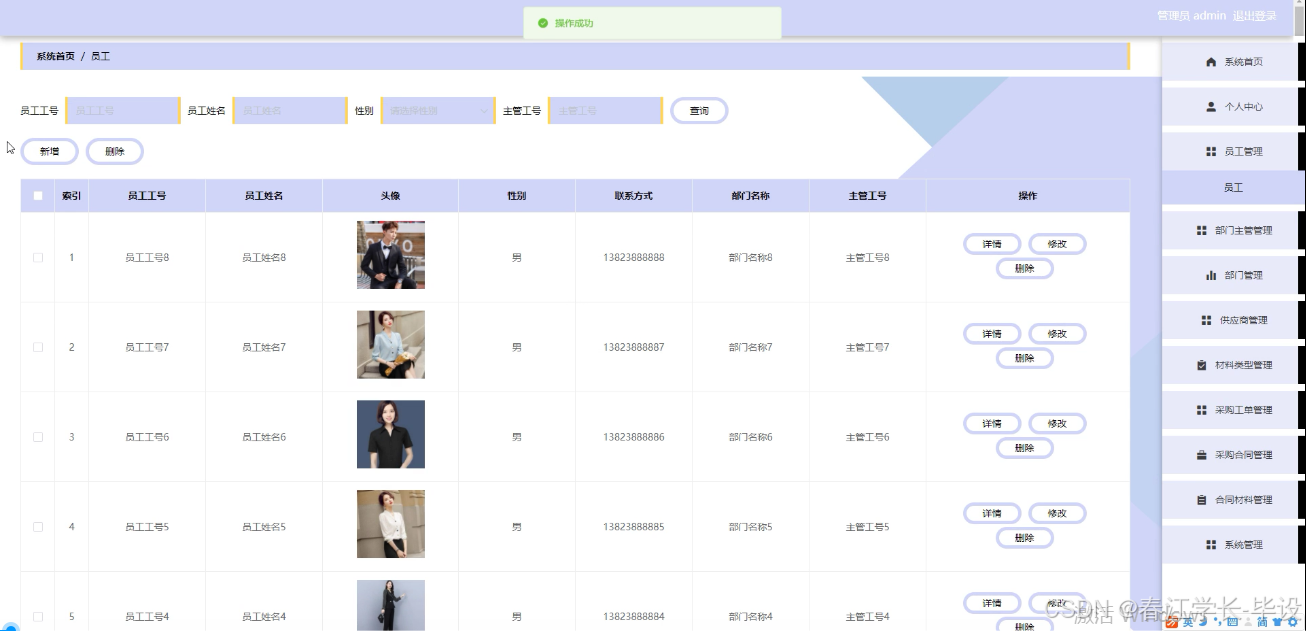Click the 英 language indicator in the taskbar
This screenshot has height=631, width=1306.
tap(1188, 622)
